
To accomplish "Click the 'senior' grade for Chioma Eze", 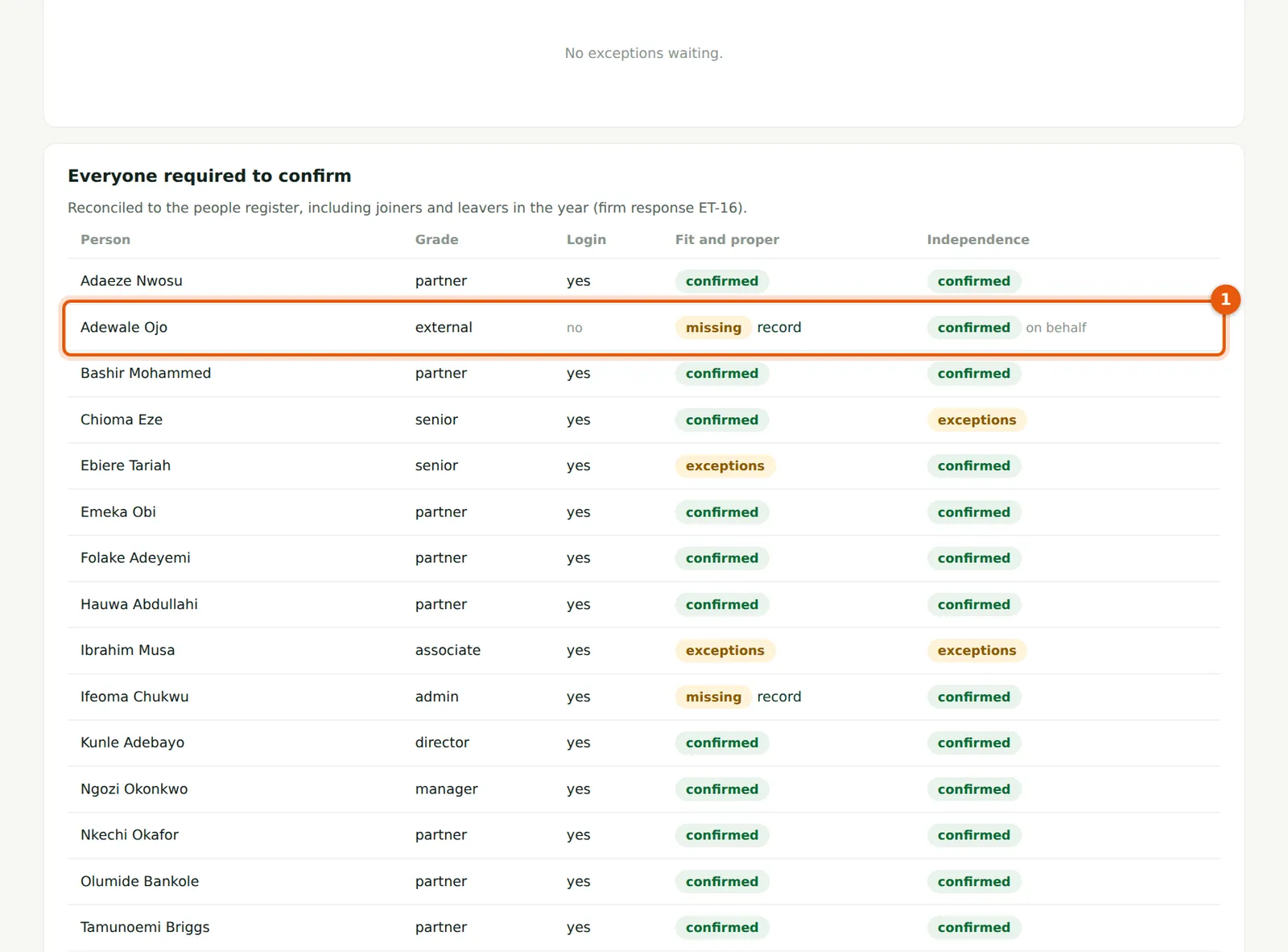I will (x=436, y=420).
